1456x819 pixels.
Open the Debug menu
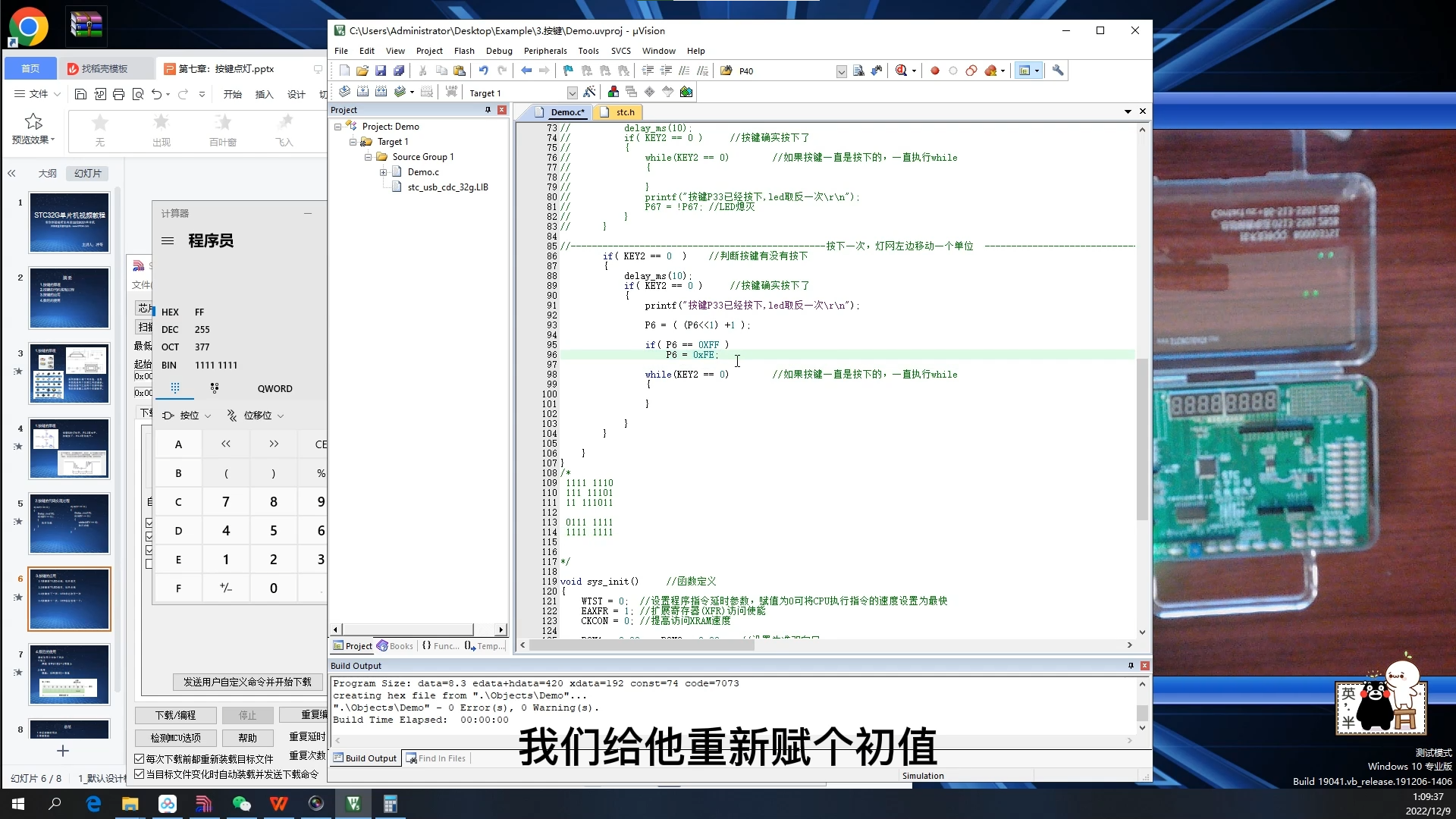click(x=499, y=51)
